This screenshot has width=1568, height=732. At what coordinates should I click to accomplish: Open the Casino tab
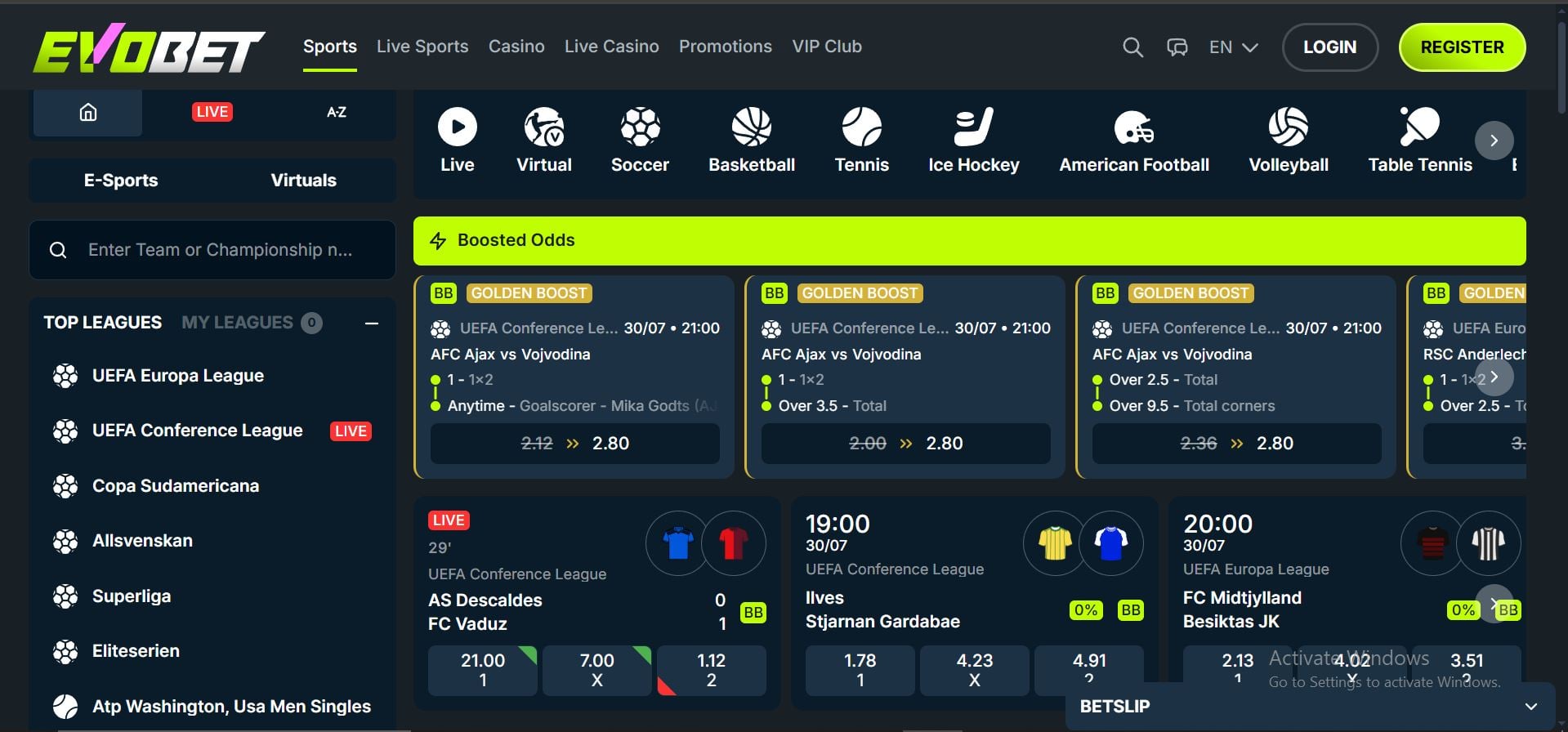click(x=516, y=47)
